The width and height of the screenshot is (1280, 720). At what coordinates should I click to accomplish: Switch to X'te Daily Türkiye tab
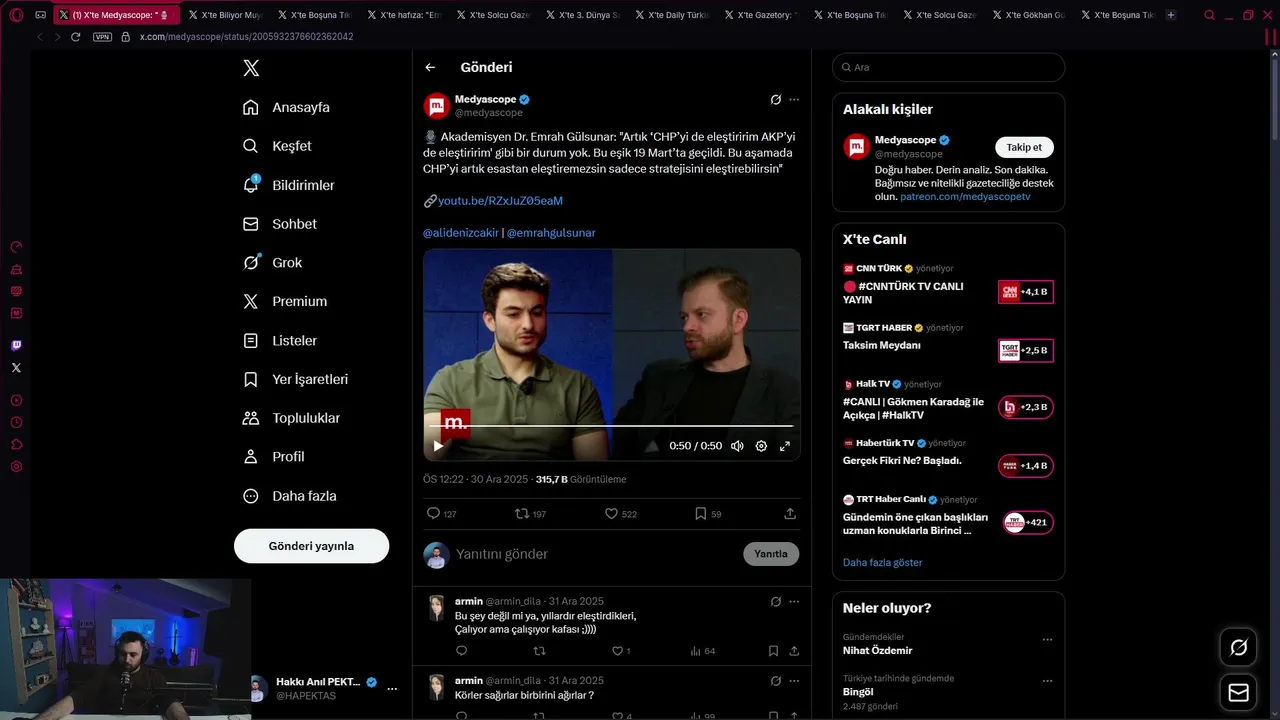coord(672,15)
